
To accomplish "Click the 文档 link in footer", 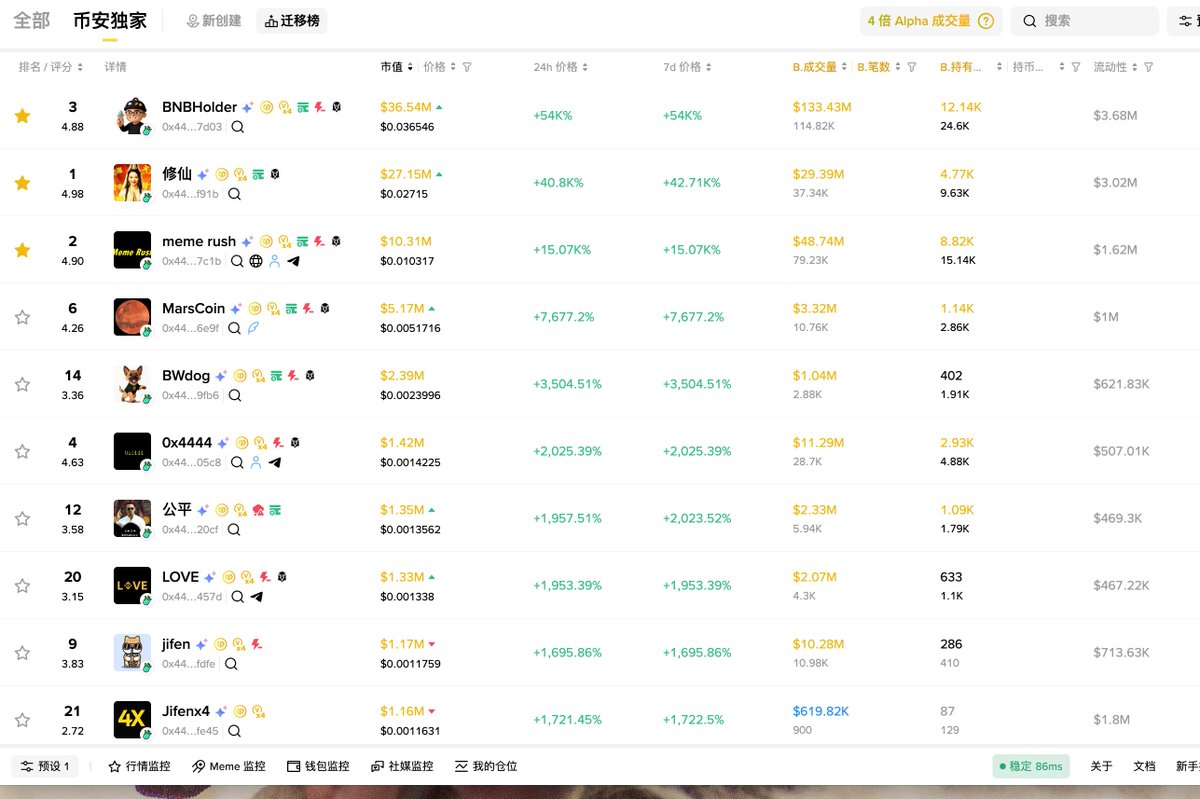I will tap(1144, 766).
